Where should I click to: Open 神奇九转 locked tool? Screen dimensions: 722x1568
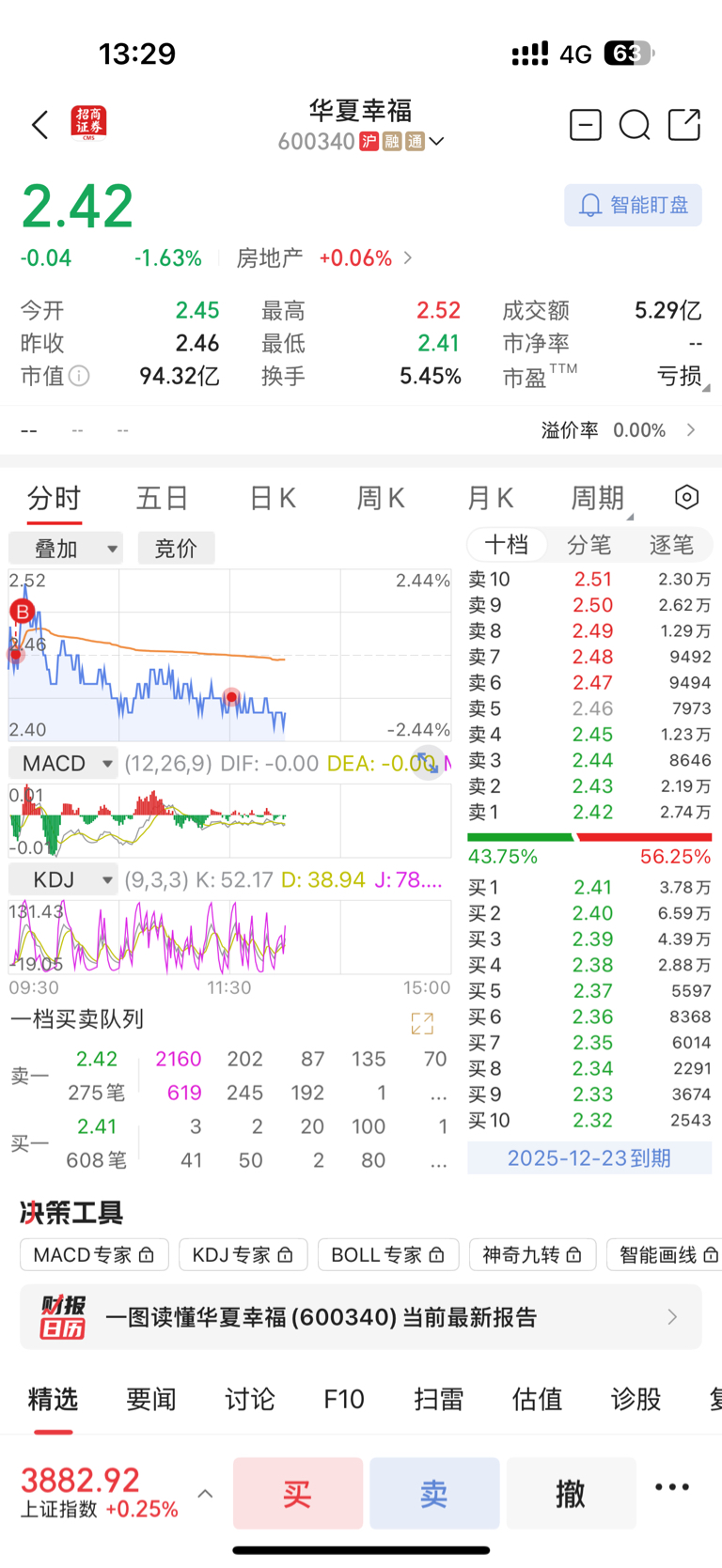click(532, 1254)
